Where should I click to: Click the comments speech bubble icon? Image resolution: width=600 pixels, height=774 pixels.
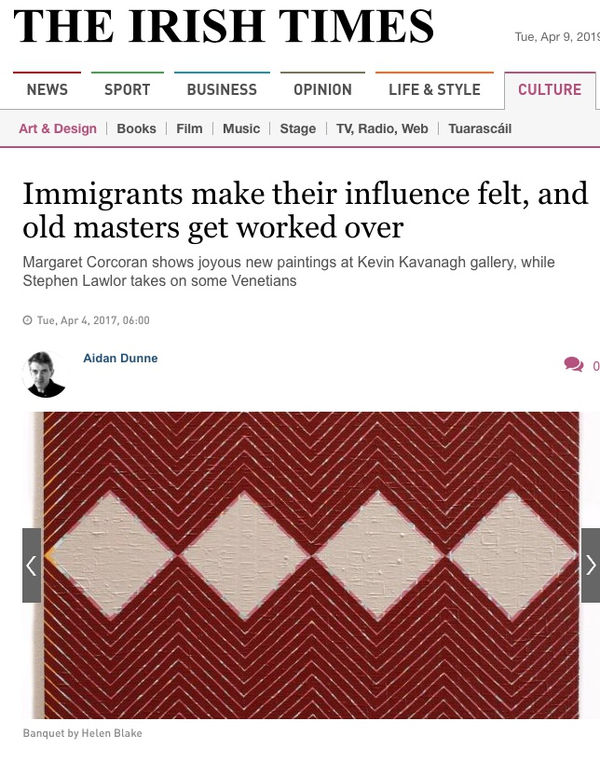[x=574, y=364]
